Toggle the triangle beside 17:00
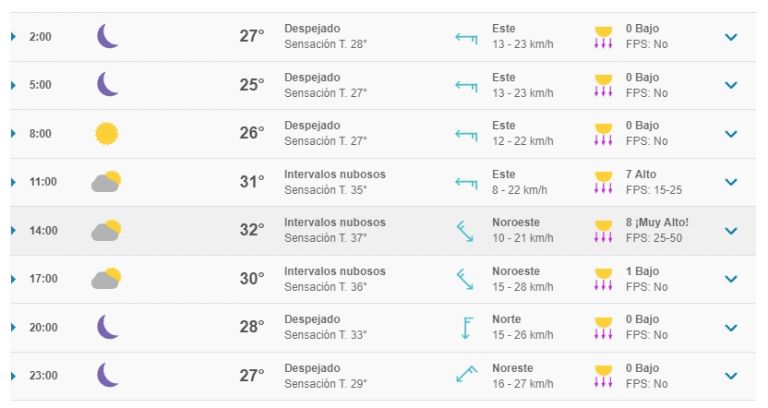This screenshot has height=408, width=768. (x=13, y=279)
